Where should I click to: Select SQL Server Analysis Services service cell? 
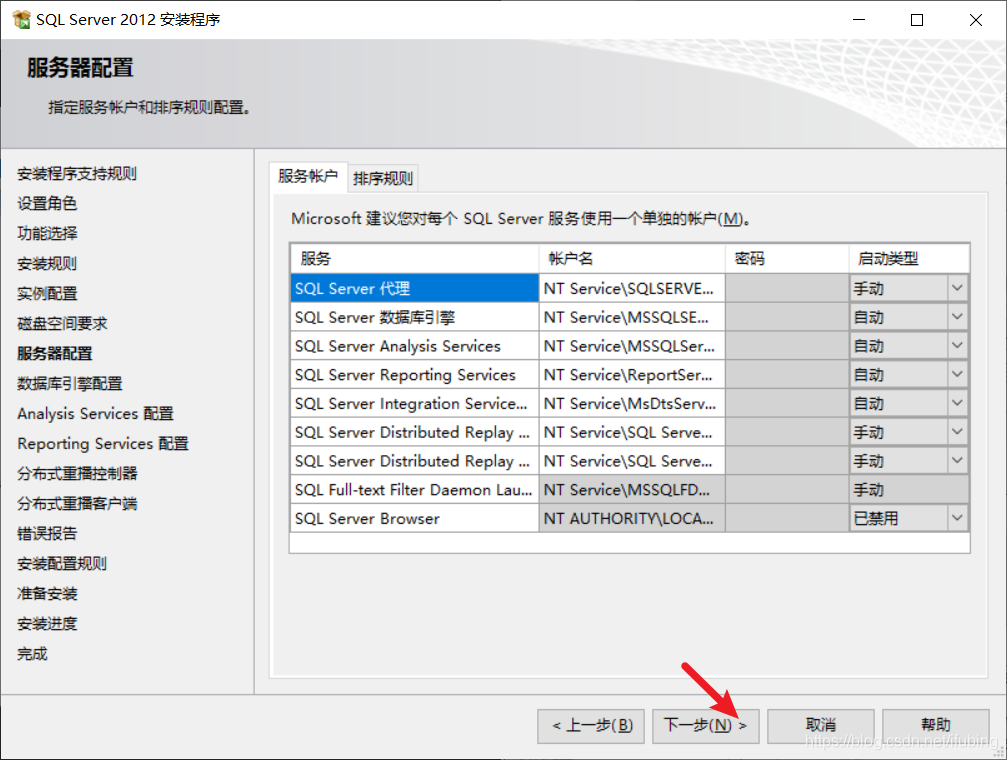tap(414, 346)
